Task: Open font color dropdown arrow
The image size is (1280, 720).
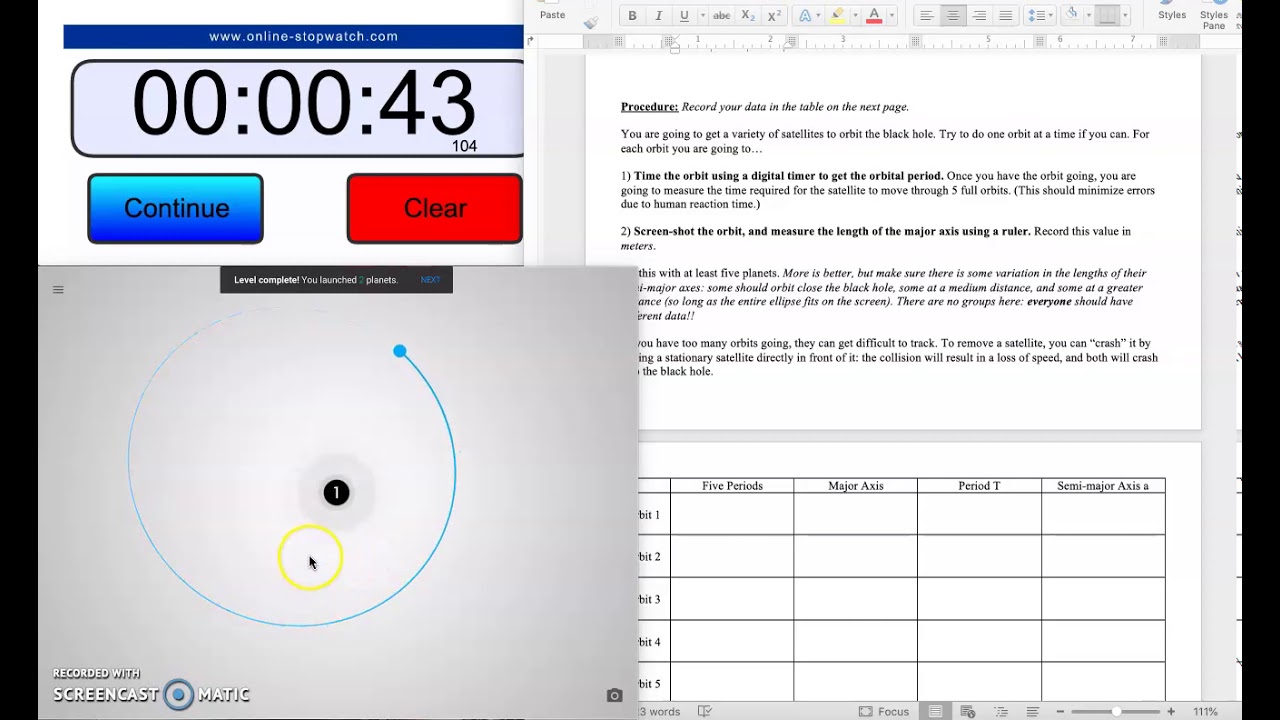Action: (x=892, y=16)
